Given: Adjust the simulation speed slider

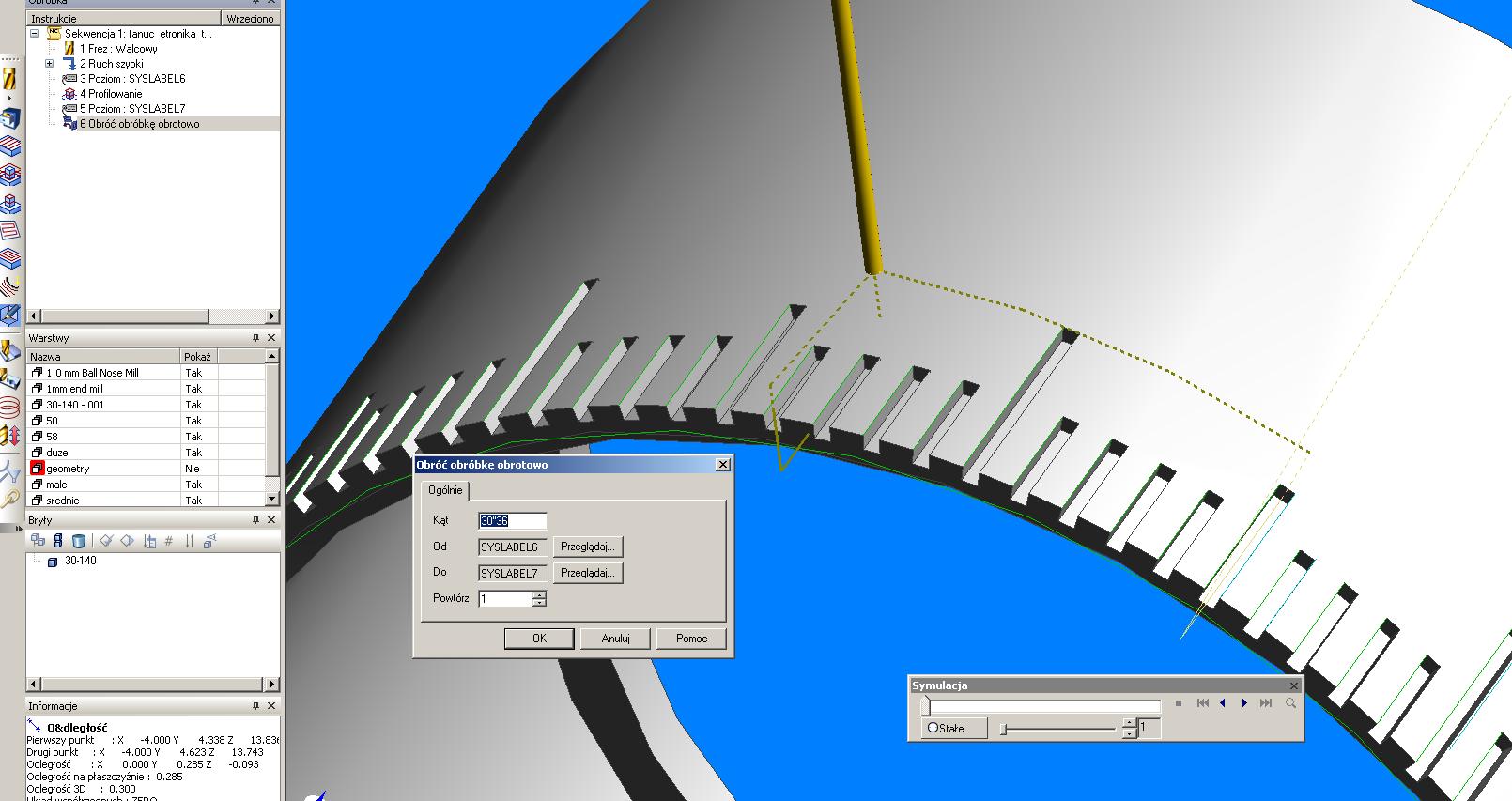Looking at the screenshot, I should coord(1003,729).
